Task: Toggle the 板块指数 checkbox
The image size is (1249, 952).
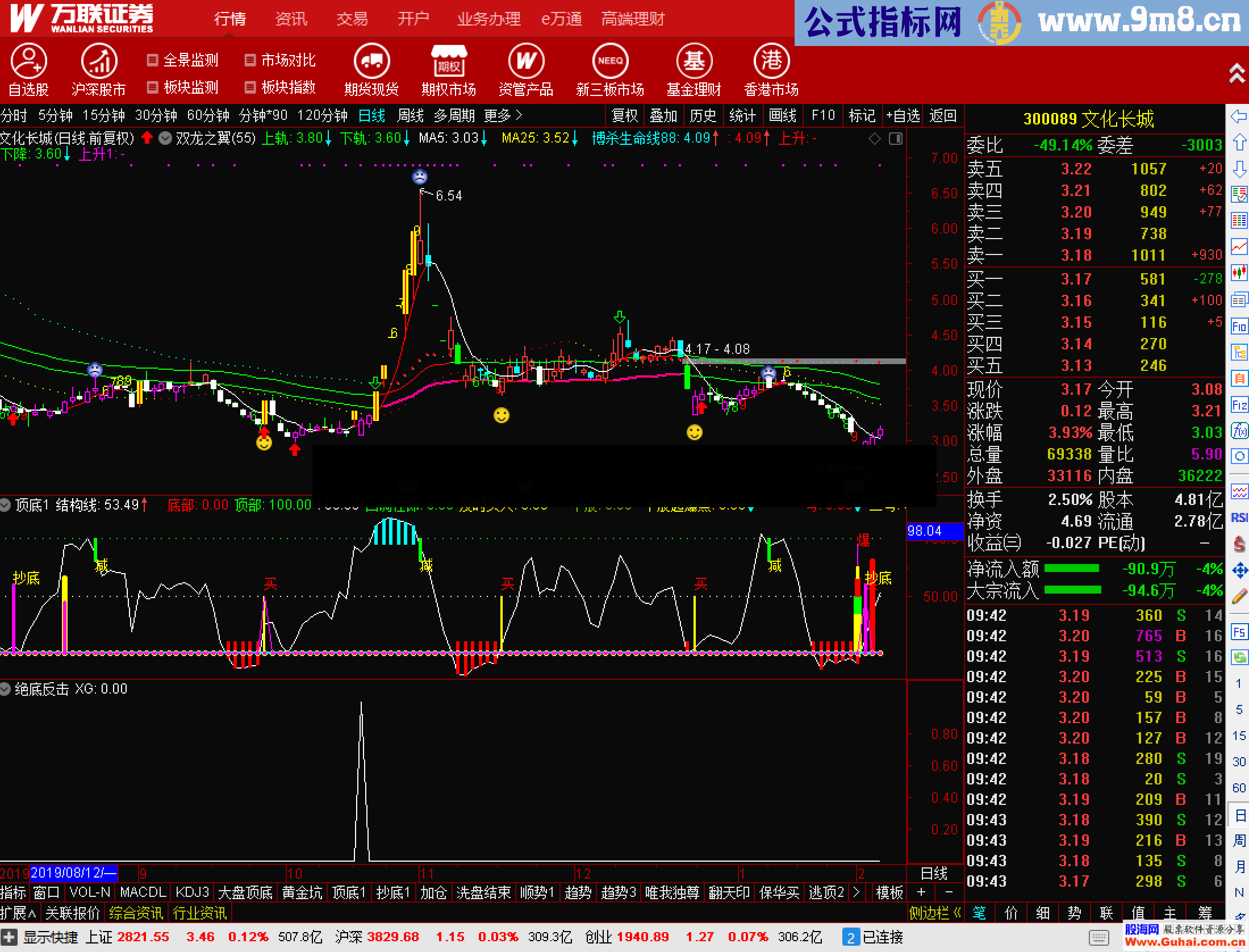Action: [x=250, y=87]
